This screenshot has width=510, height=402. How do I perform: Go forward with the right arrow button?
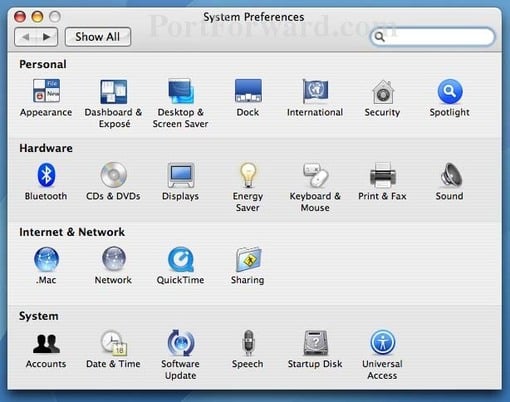tap(47, 37)
